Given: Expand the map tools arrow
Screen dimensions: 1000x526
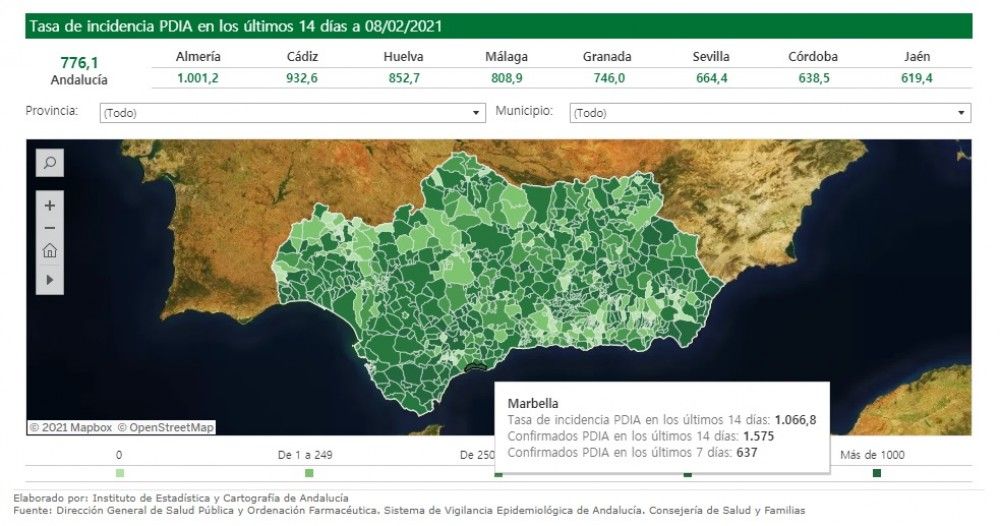Looking at the screenshot, I should [x=49, y=279].
